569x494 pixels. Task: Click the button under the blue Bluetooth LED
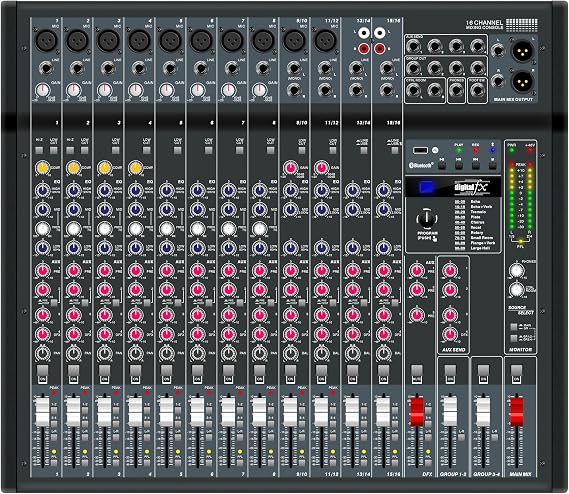492,166
